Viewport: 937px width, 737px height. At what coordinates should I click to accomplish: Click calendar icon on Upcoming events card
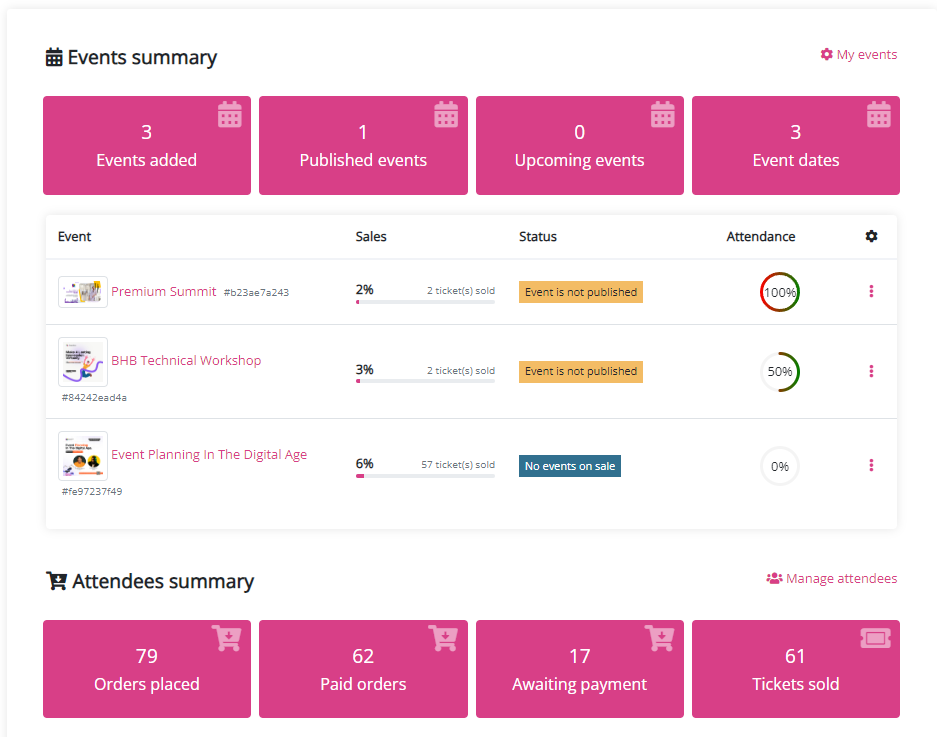[x=662, y=115]
